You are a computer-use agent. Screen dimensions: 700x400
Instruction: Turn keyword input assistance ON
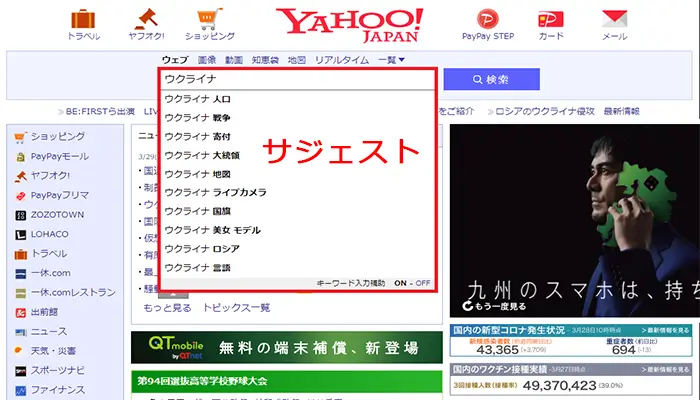coord(400,283)
